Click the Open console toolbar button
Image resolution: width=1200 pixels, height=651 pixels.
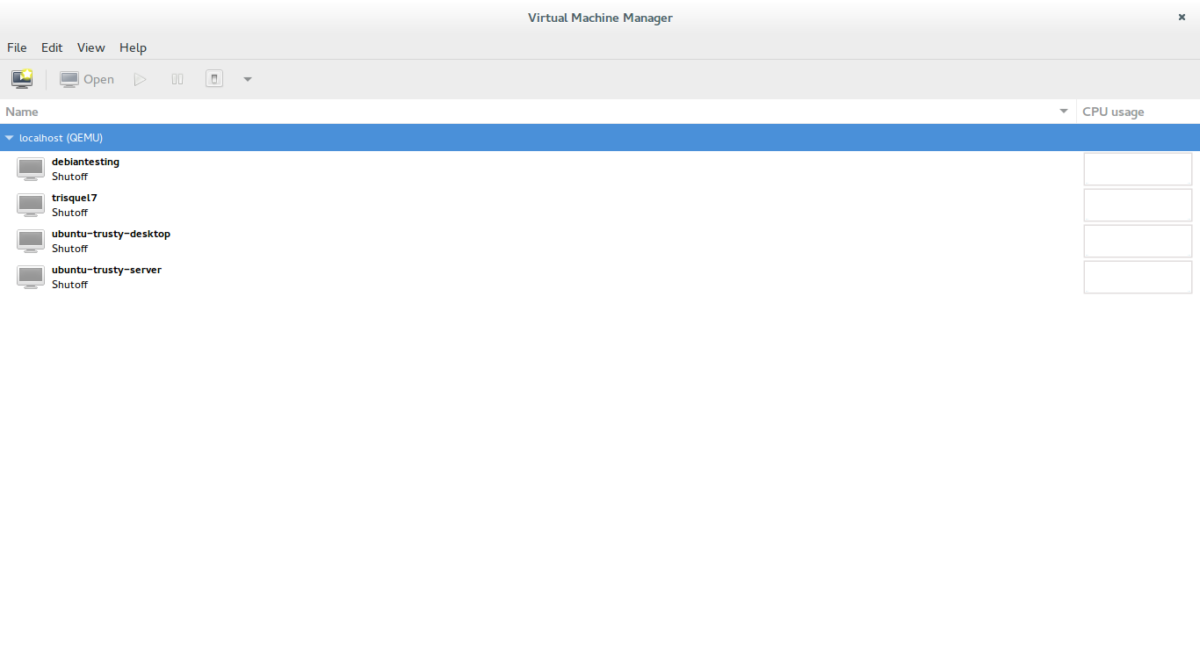(x=87, y=79)
